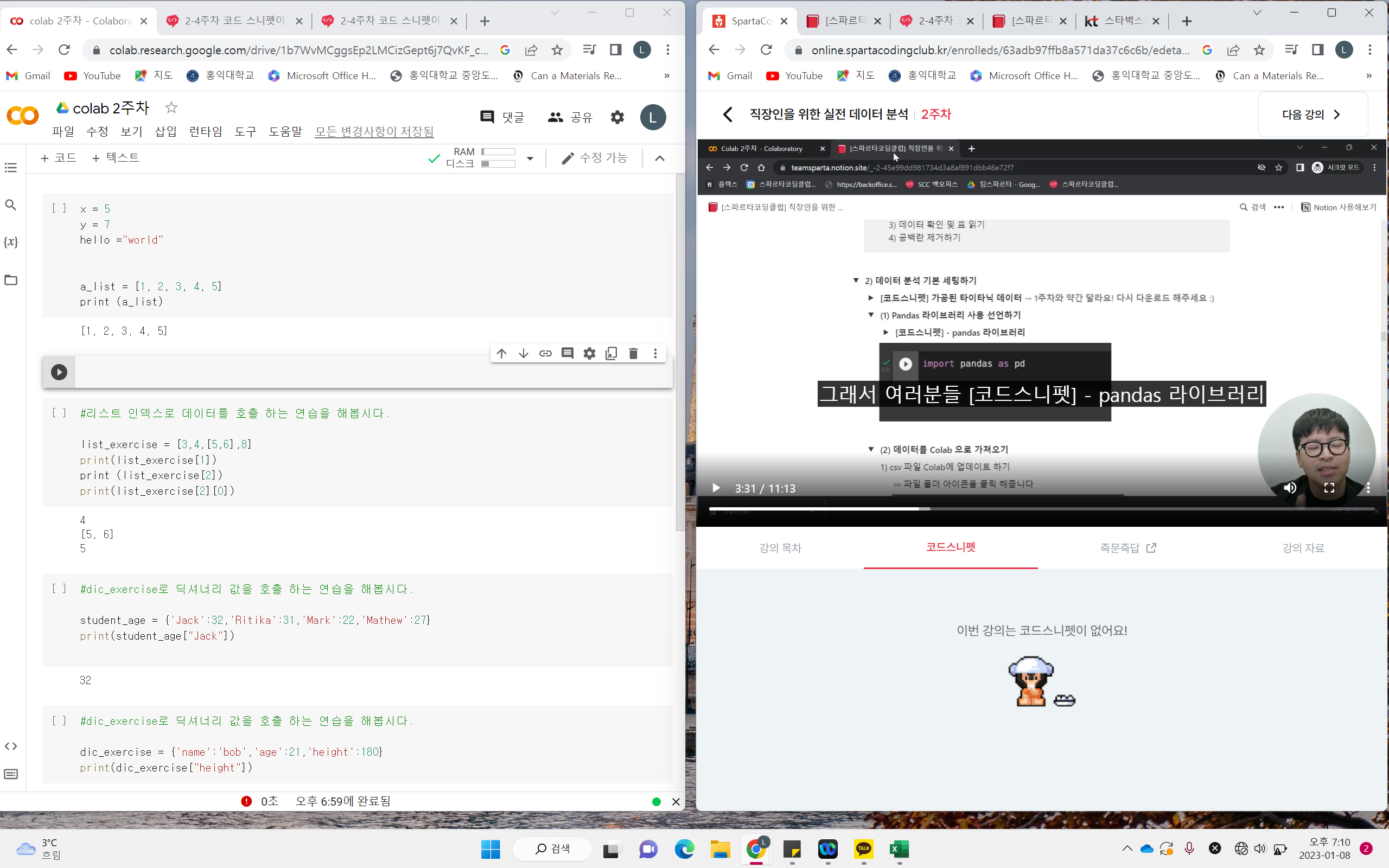Open the 파일 menu in Colab
Viewport: 1389px width, 868px height.
pos(63,131)
